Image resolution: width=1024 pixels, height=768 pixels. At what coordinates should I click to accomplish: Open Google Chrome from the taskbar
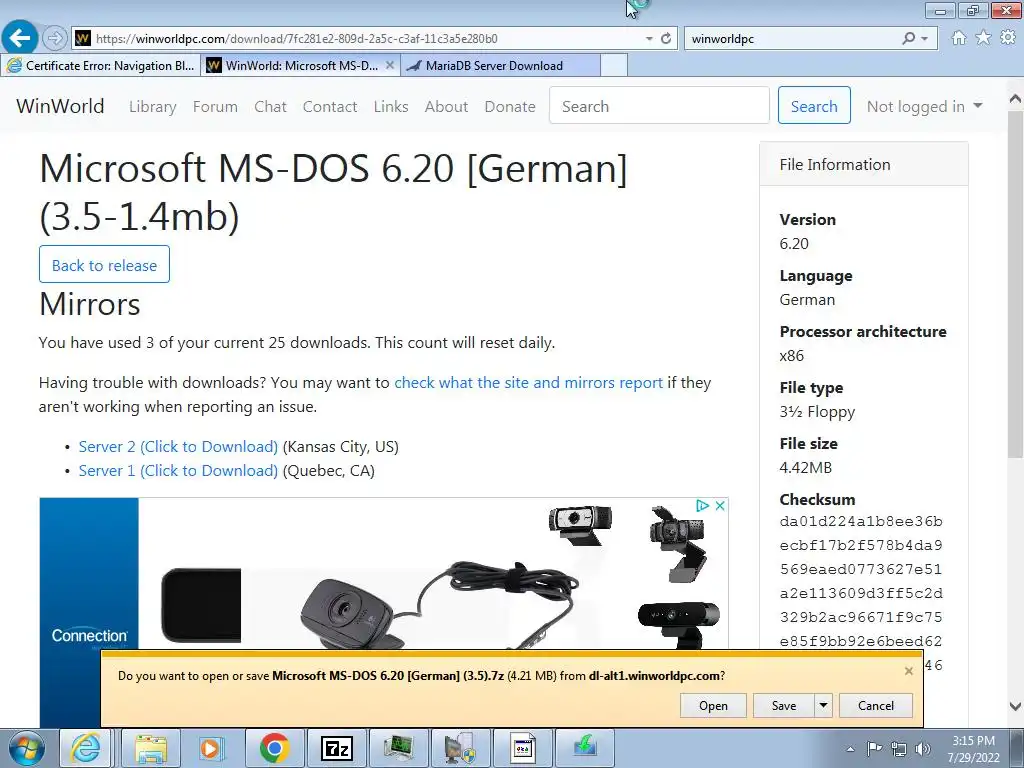274,748
